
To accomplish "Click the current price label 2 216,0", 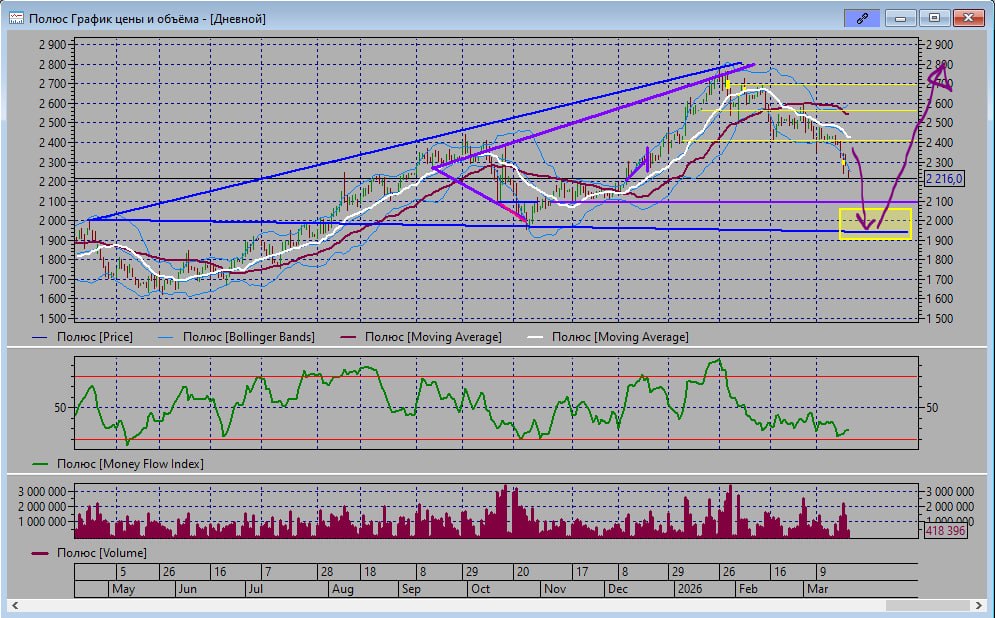I will pyautogui.click(x=944, y=179).
